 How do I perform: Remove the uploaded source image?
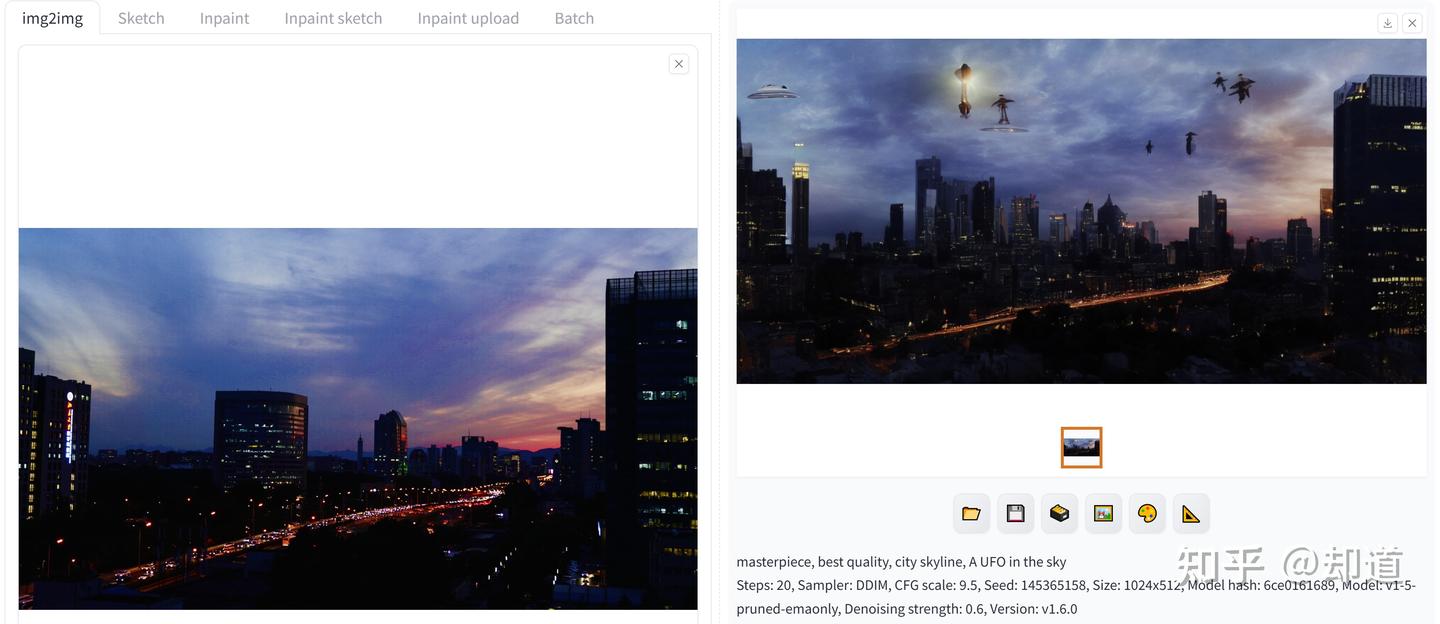[679, 64]
